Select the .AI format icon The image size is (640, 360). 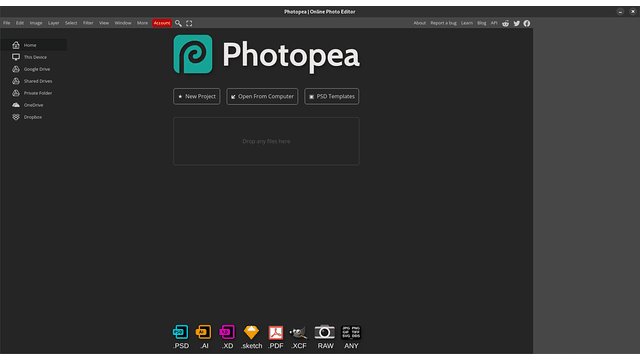click(x=204, y=332)
